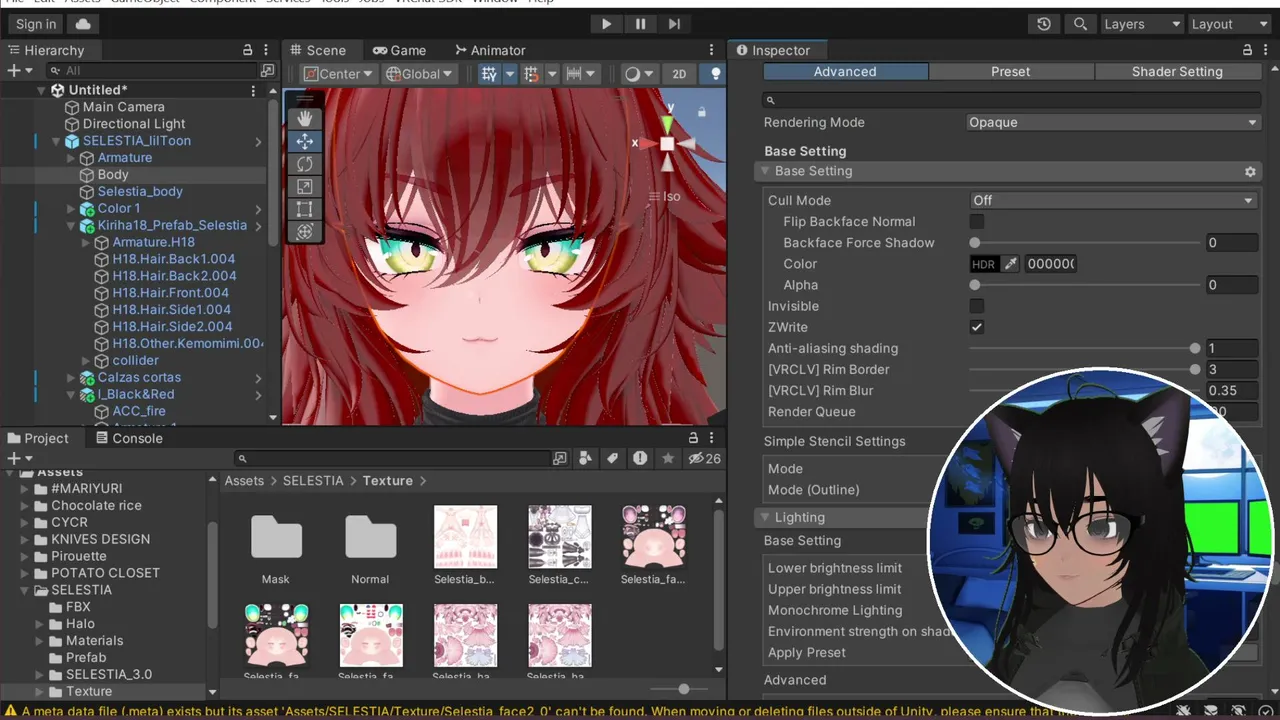Toggle hidden packages visibility (26)
The width and height of the screenshot is (1280, 720).
click(x=704, y=459)
